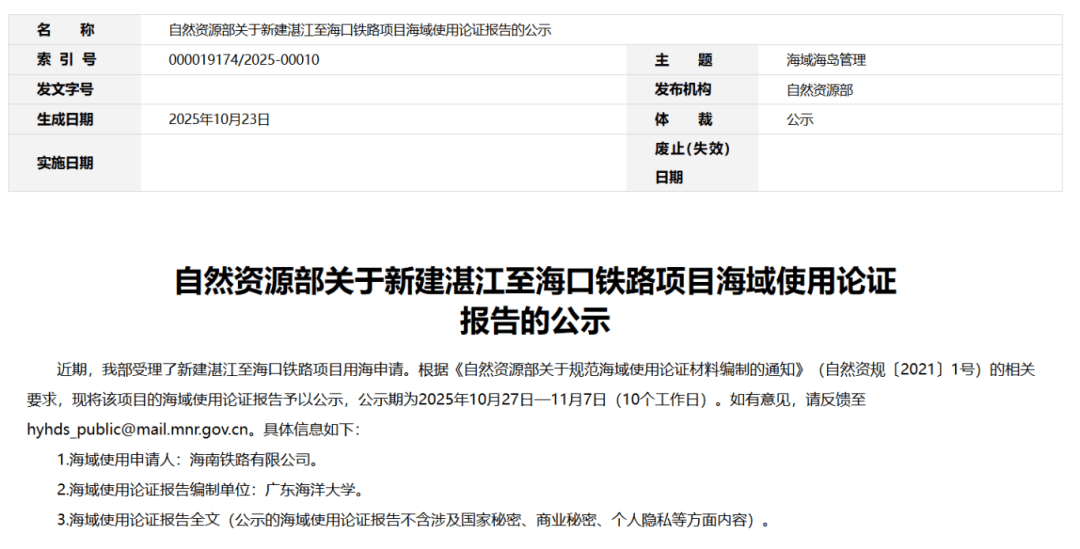Click the 废止(失效)日期 label cell
Image resolution: width=1080 pixels, height=549 pixels.
point(691,163)
